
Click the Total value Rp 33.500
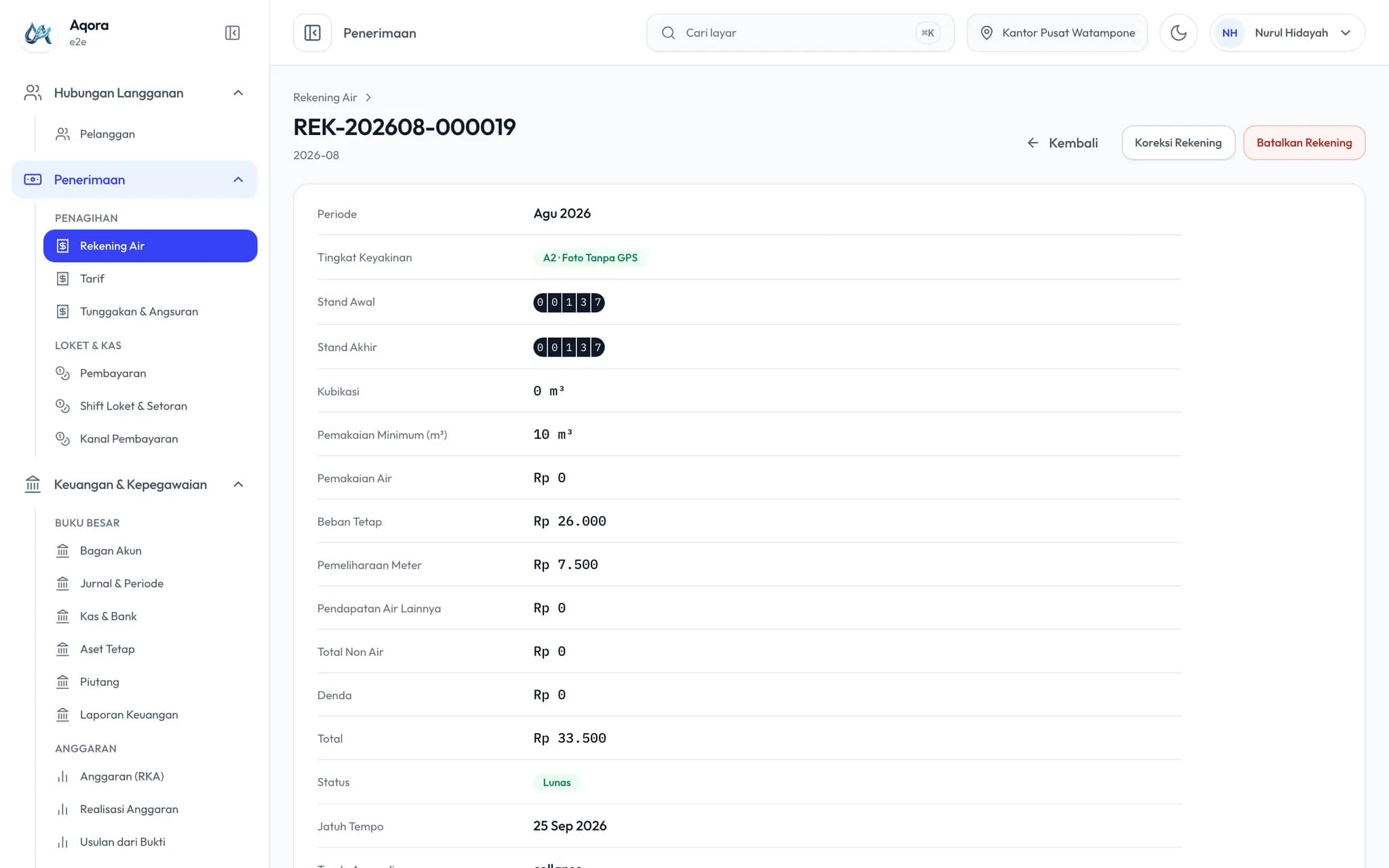tap(570, 738)
